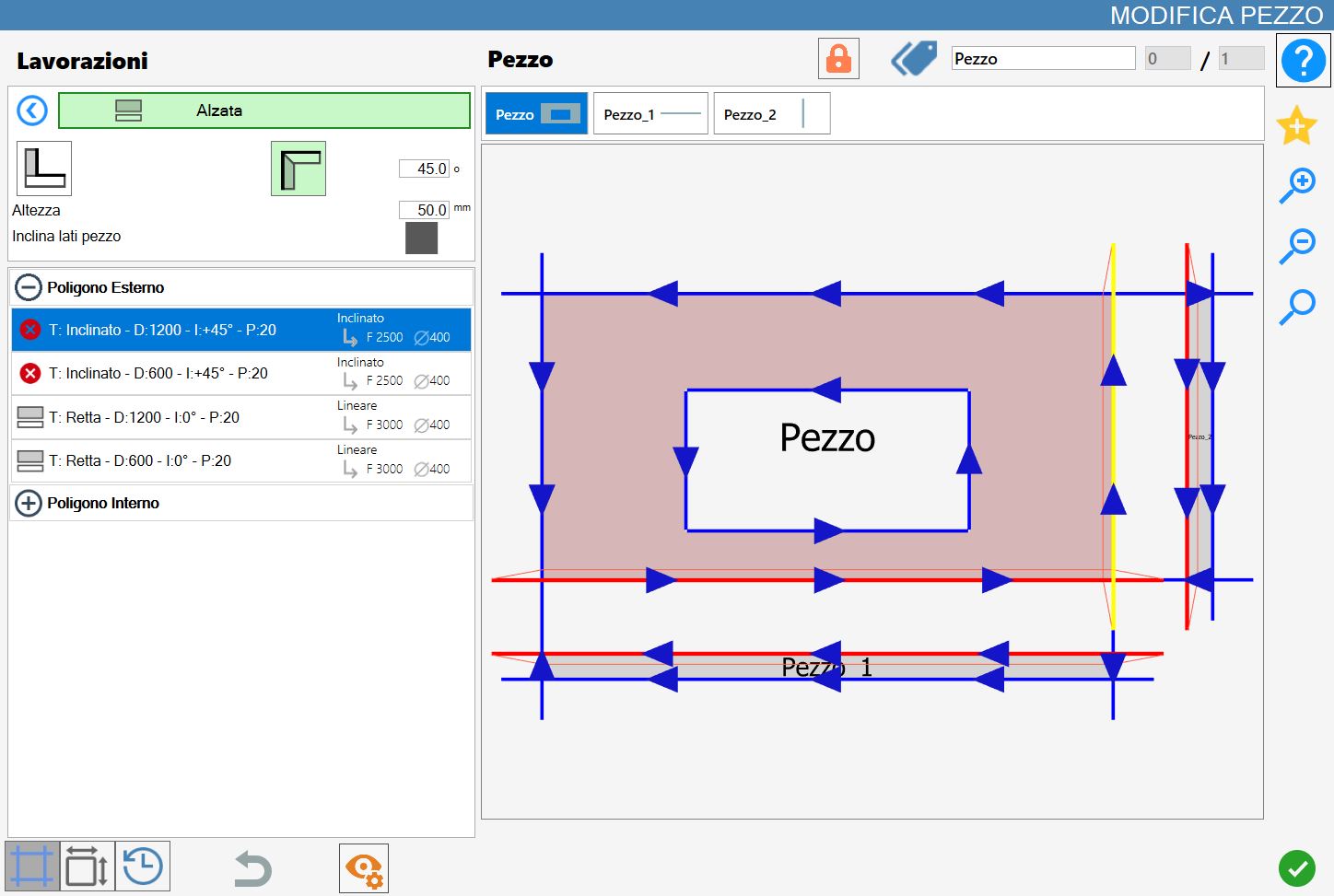Viewport: 1334px width, 896px height.
Task: Open the help question mark button
Action: (x=1303, y=61)
